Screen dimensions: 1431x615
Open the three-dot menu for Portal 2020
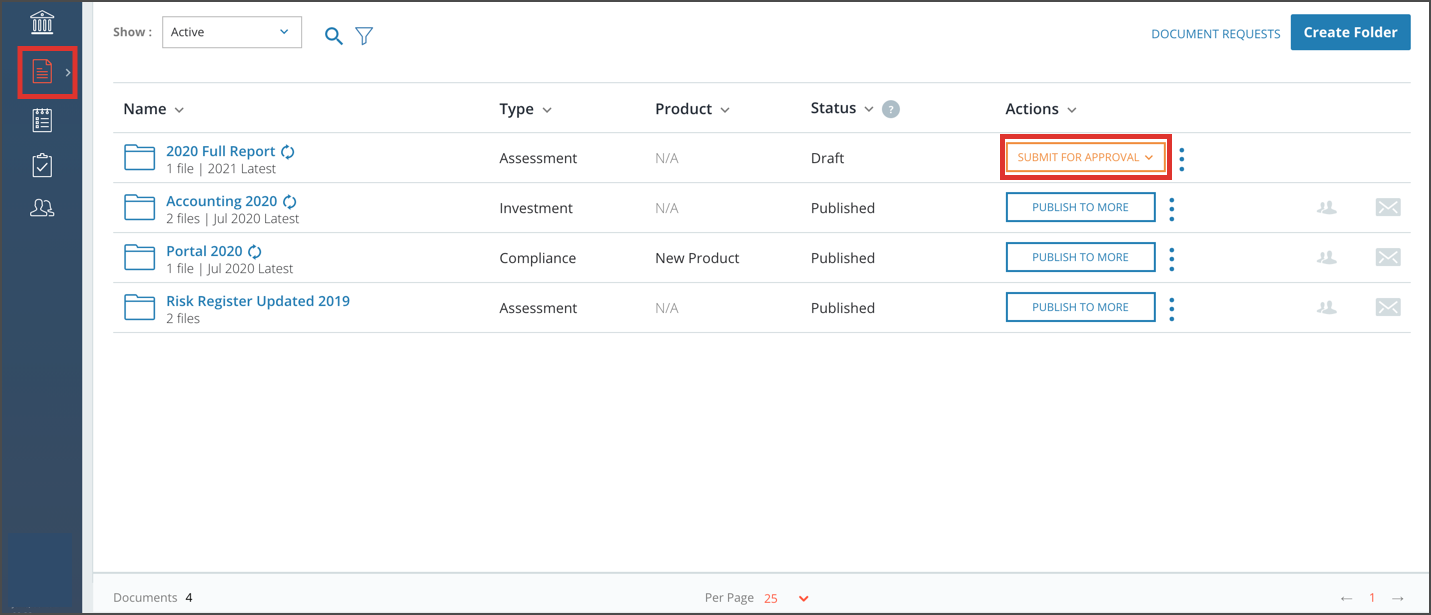tap(1172, 259)
